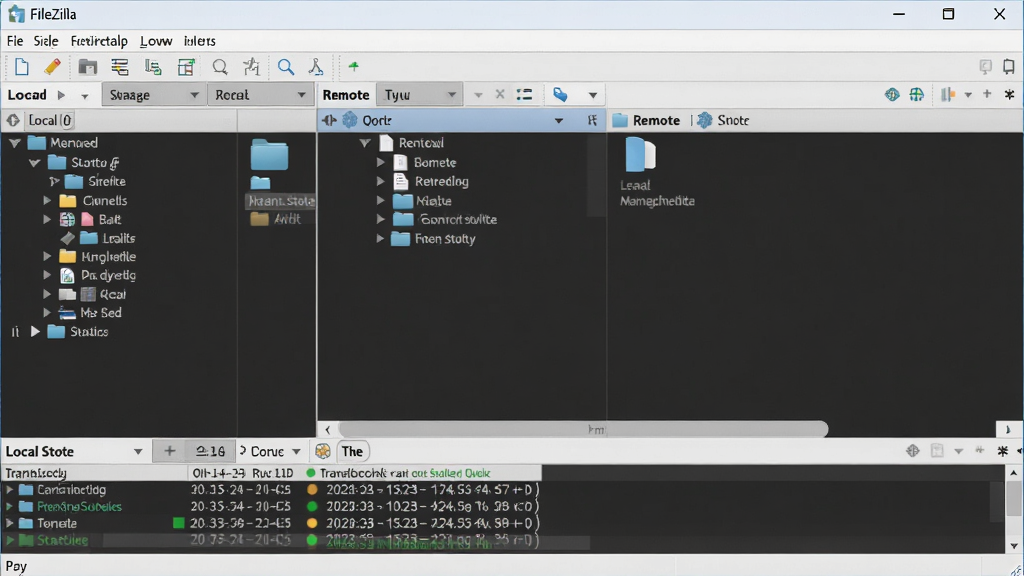This screenshot has height=576, width=1024.
Task: Click the Transfiocdy column header
Action: pyautogui.click(x=36, y=473)
